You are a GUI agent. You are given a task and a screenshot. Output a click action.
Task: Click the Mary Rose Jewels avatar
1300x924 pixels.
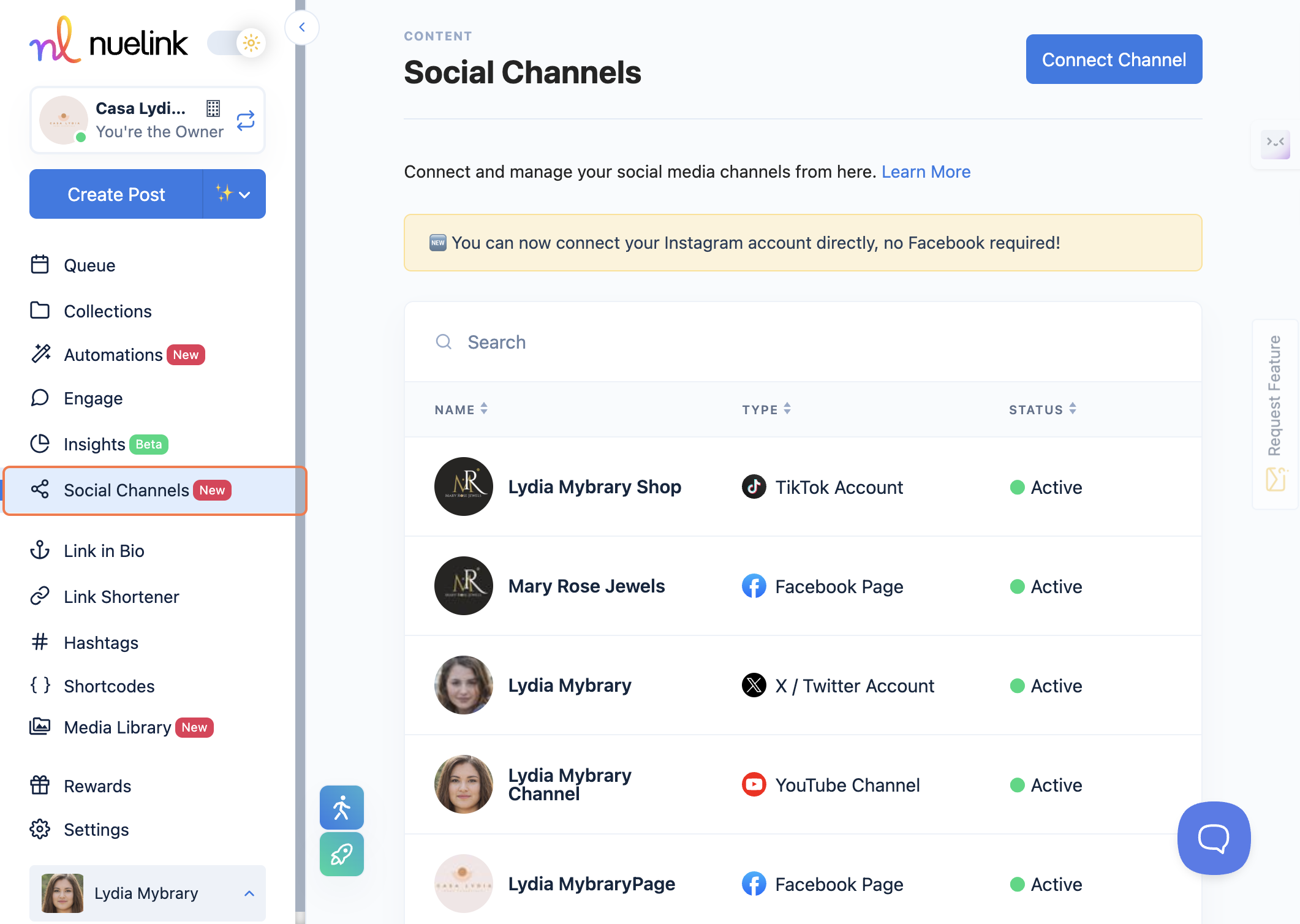464,586
